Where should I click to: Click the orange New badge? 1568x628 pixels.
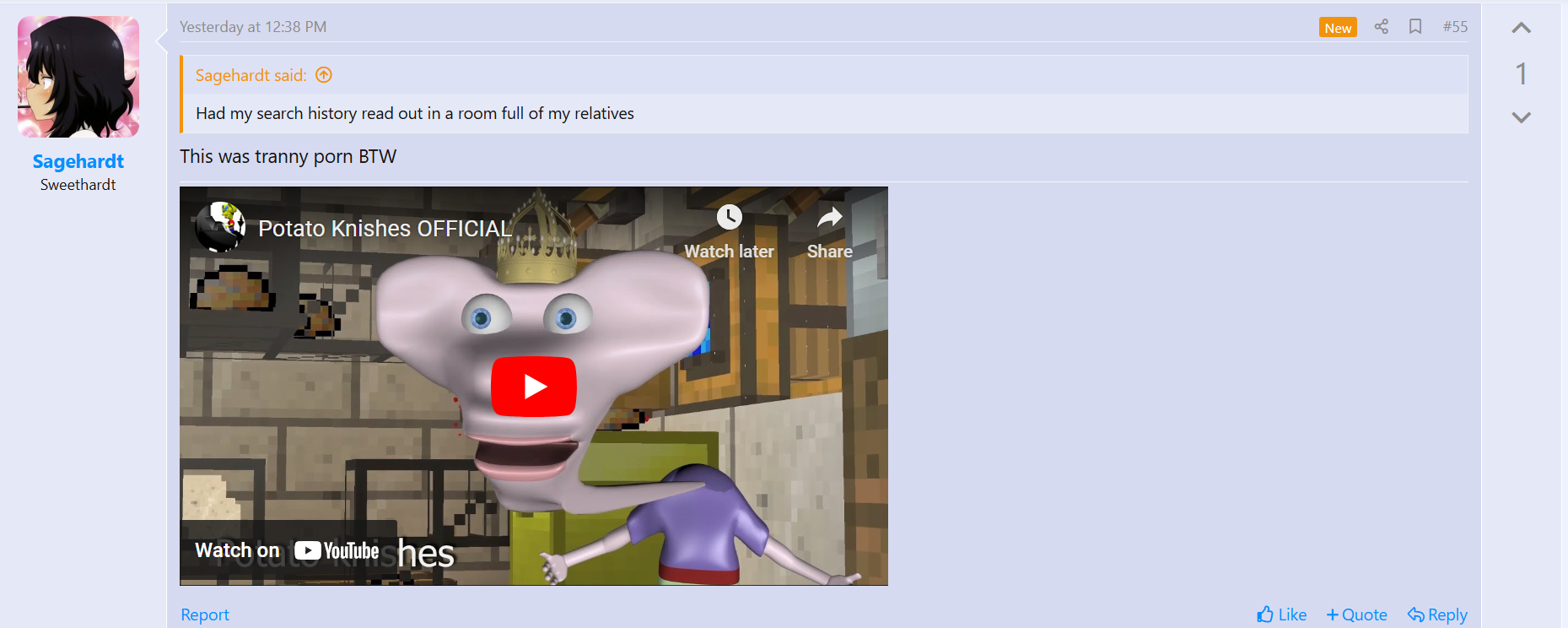click(x=1338, y=27)
